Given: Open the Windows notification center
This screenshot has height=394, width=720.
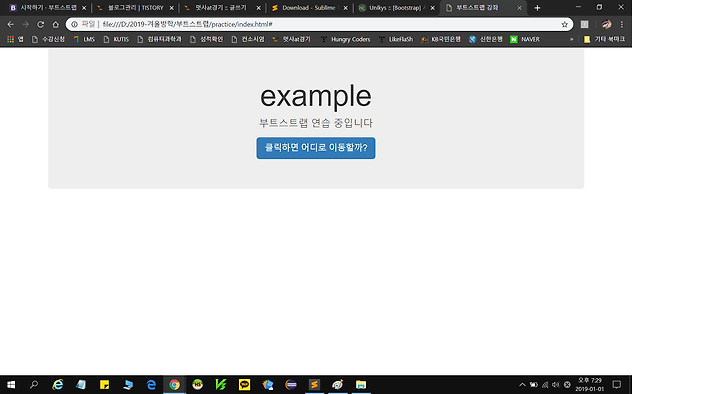Looking at the screenshot, I should [x=617, y=384].
